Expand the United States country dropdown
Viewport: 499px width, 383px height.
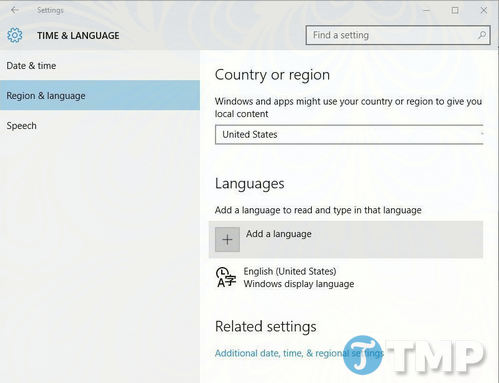pyautogui.click(x=349, y=134)
